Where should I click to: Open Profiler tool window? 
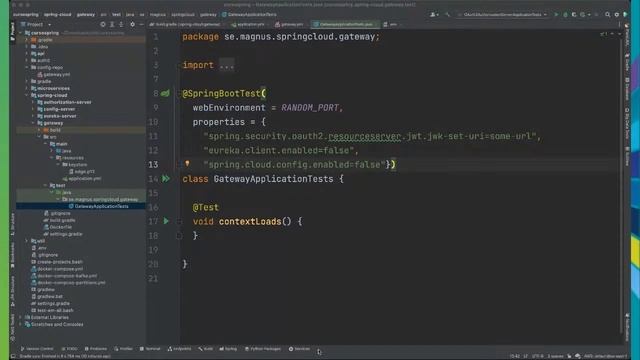tap(124, 349)
